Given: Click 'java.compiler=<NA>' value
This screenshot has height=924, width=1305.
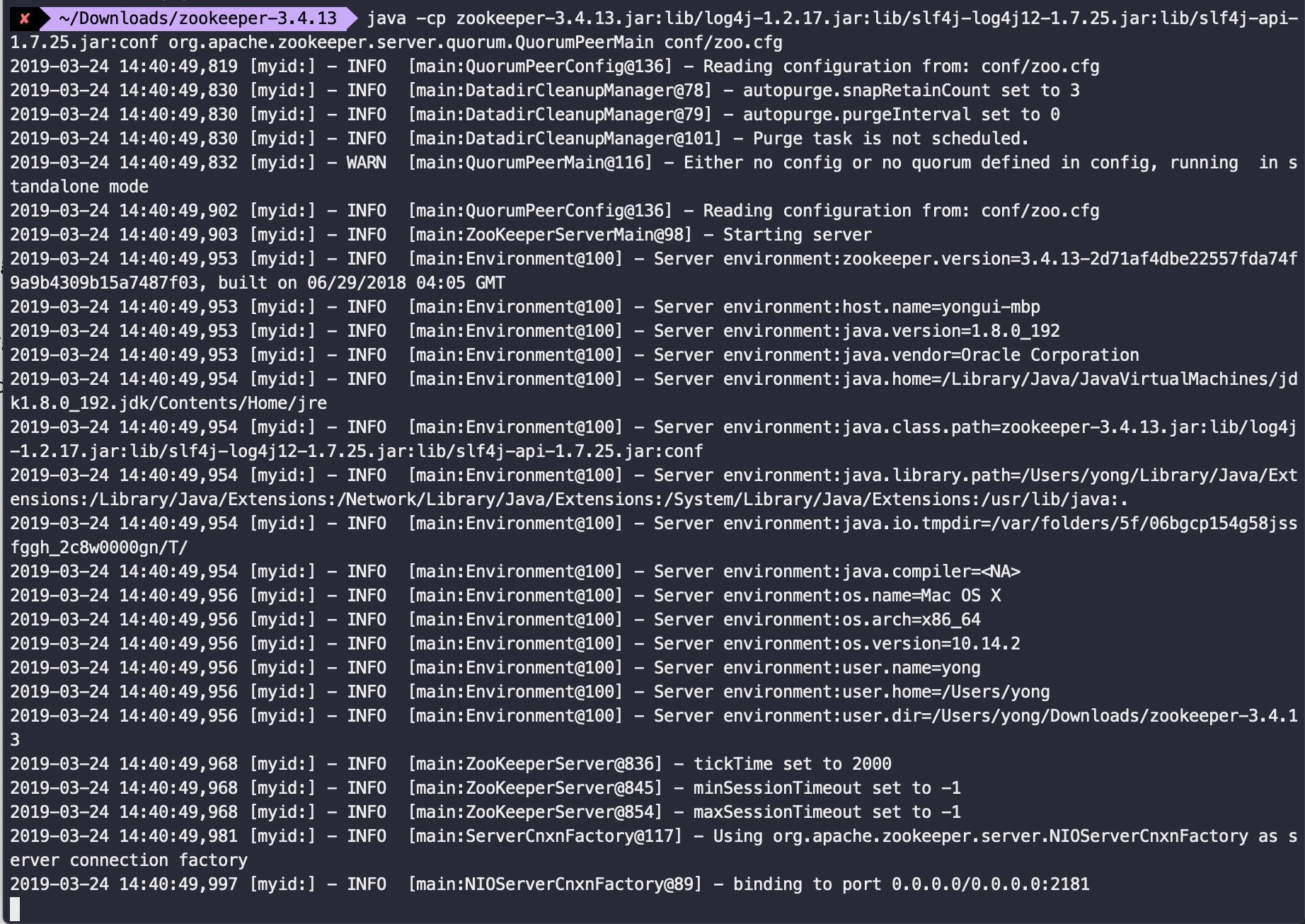Looking at the screenshot, I should (x=931, y=572).
